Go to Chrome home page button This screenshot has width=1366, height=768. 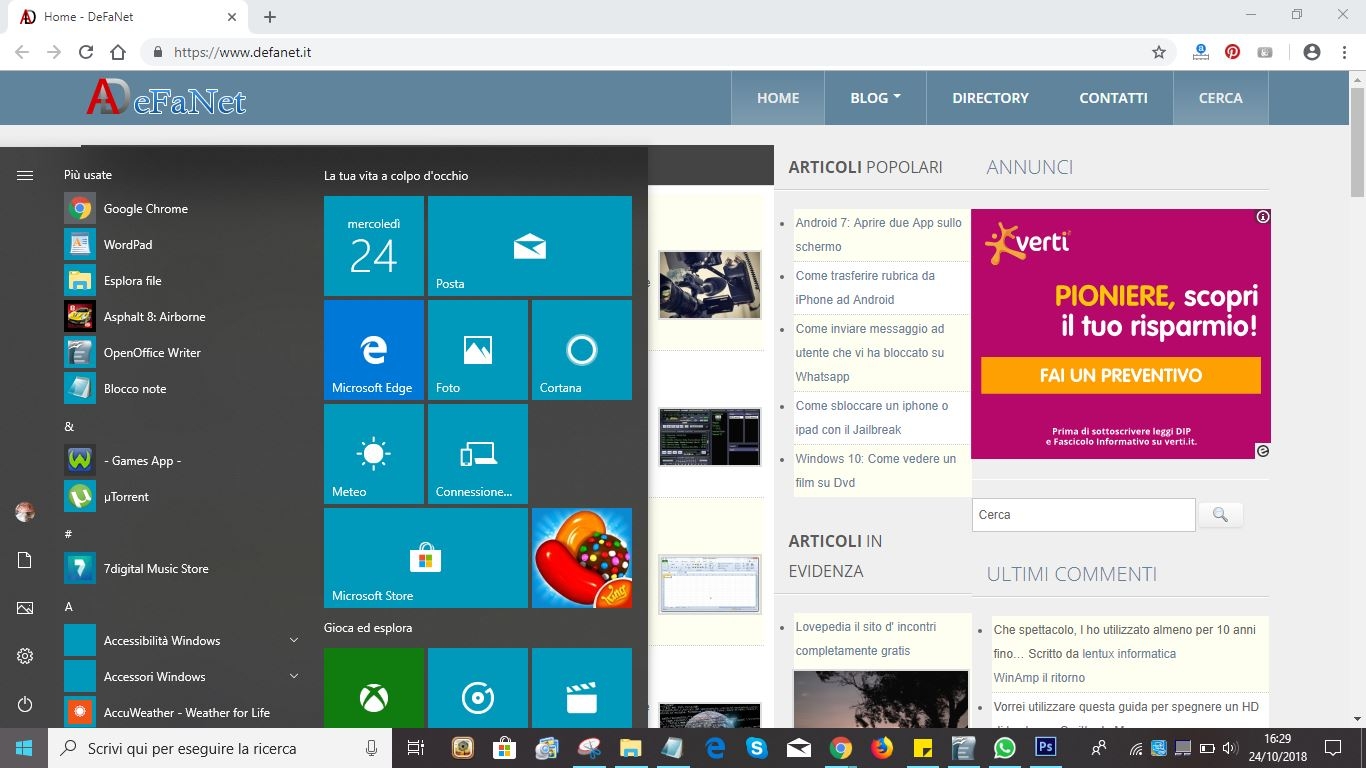click(118, 52)
